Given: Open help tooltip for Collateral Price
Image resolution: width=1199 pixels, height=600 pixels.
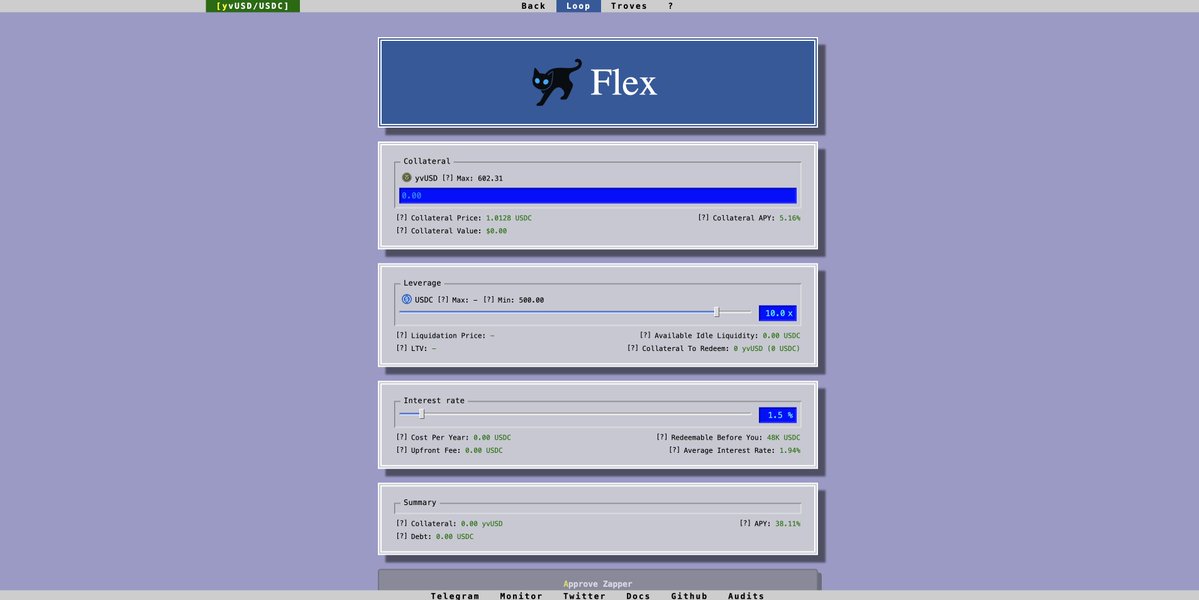Looking at the screenshot, I should click(x=401, y=218).
